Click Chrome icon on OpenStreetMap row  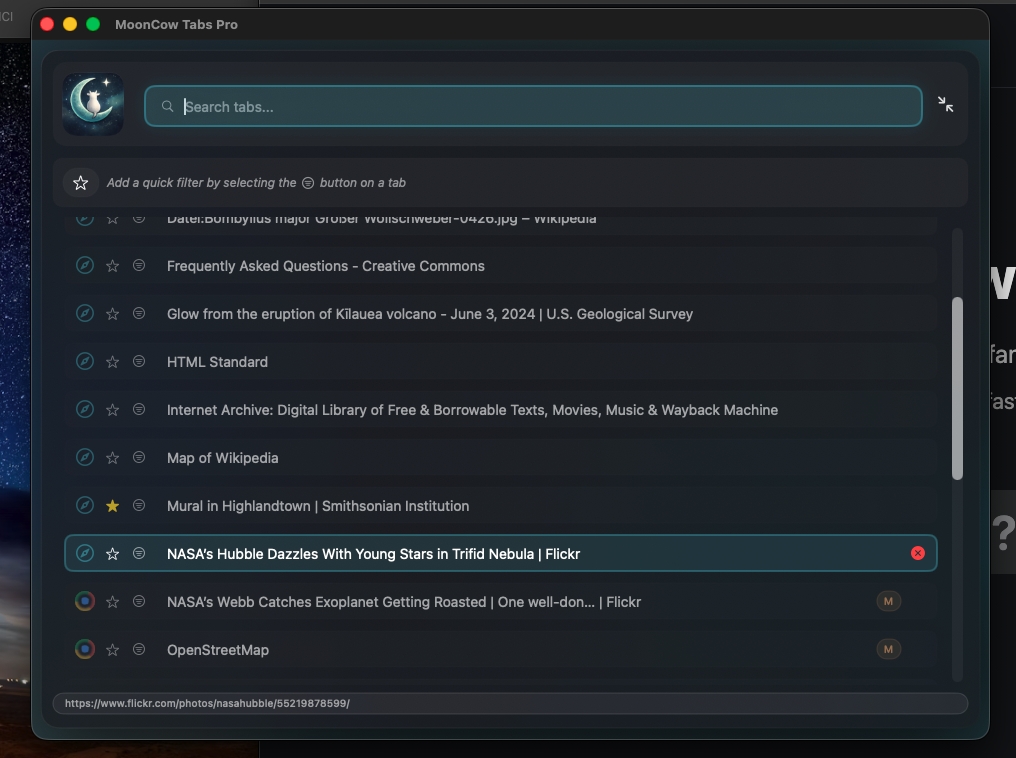tap(85, 649)
